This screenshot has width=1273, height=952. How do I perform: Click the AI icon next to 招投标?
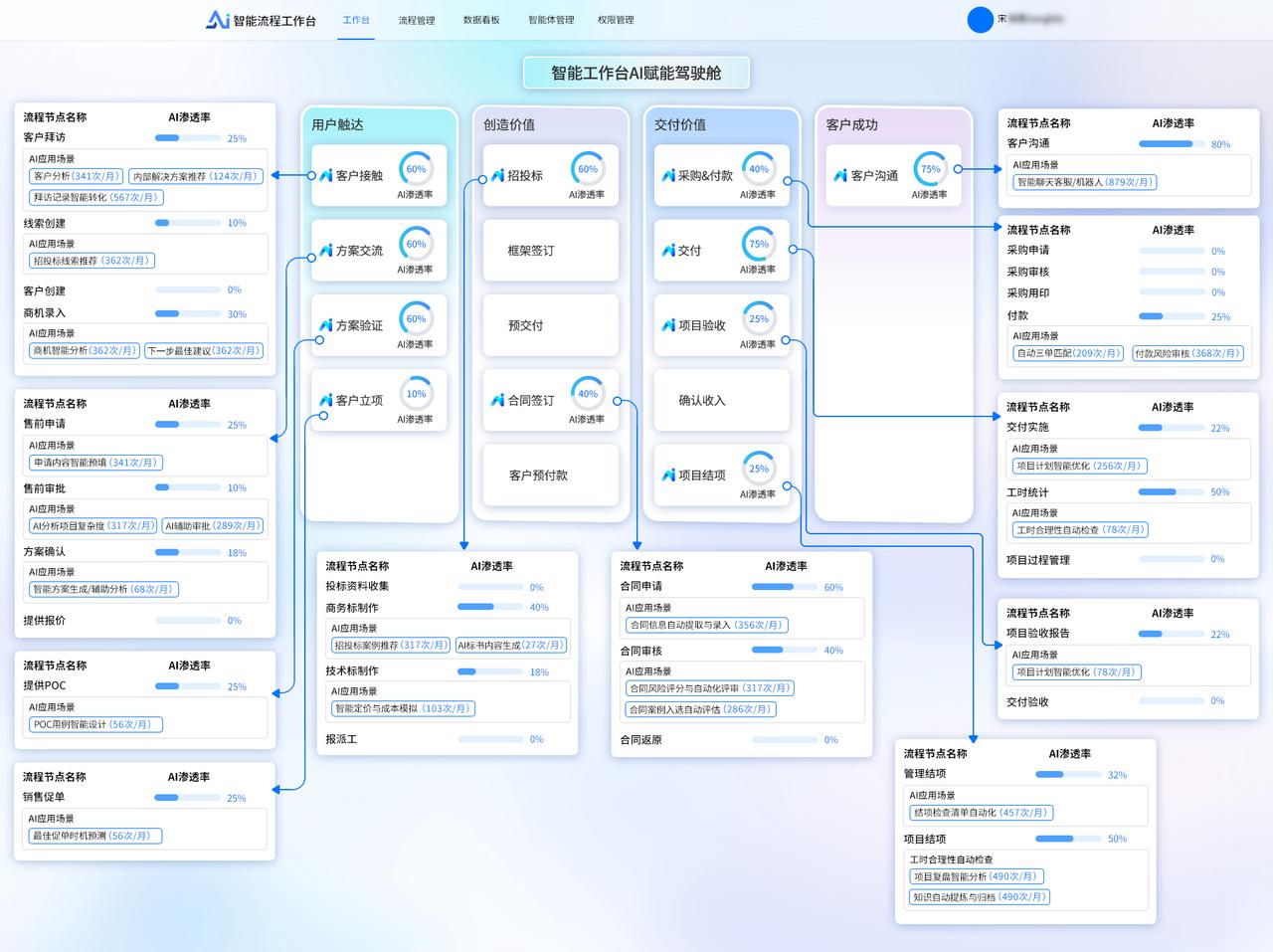tap(497, 176)
